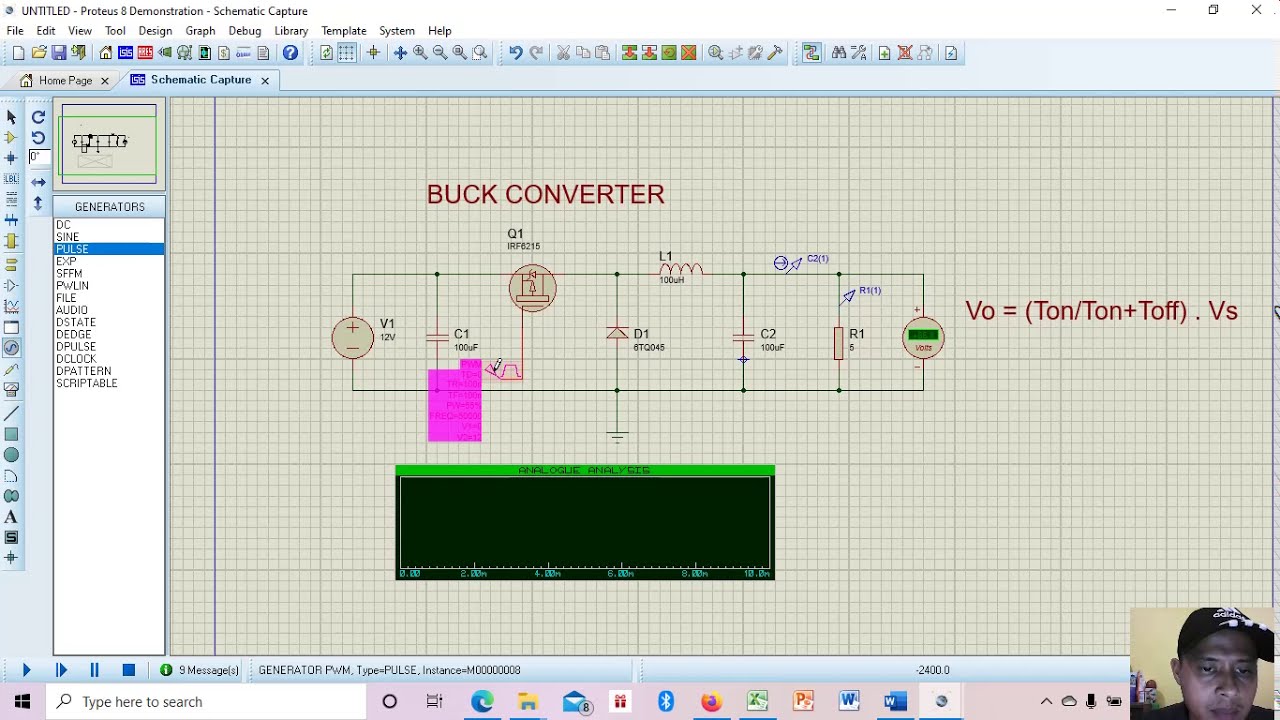This screenshot has width=1280, height=720.
Task: Open the File menu
Action: coord(15,31)
